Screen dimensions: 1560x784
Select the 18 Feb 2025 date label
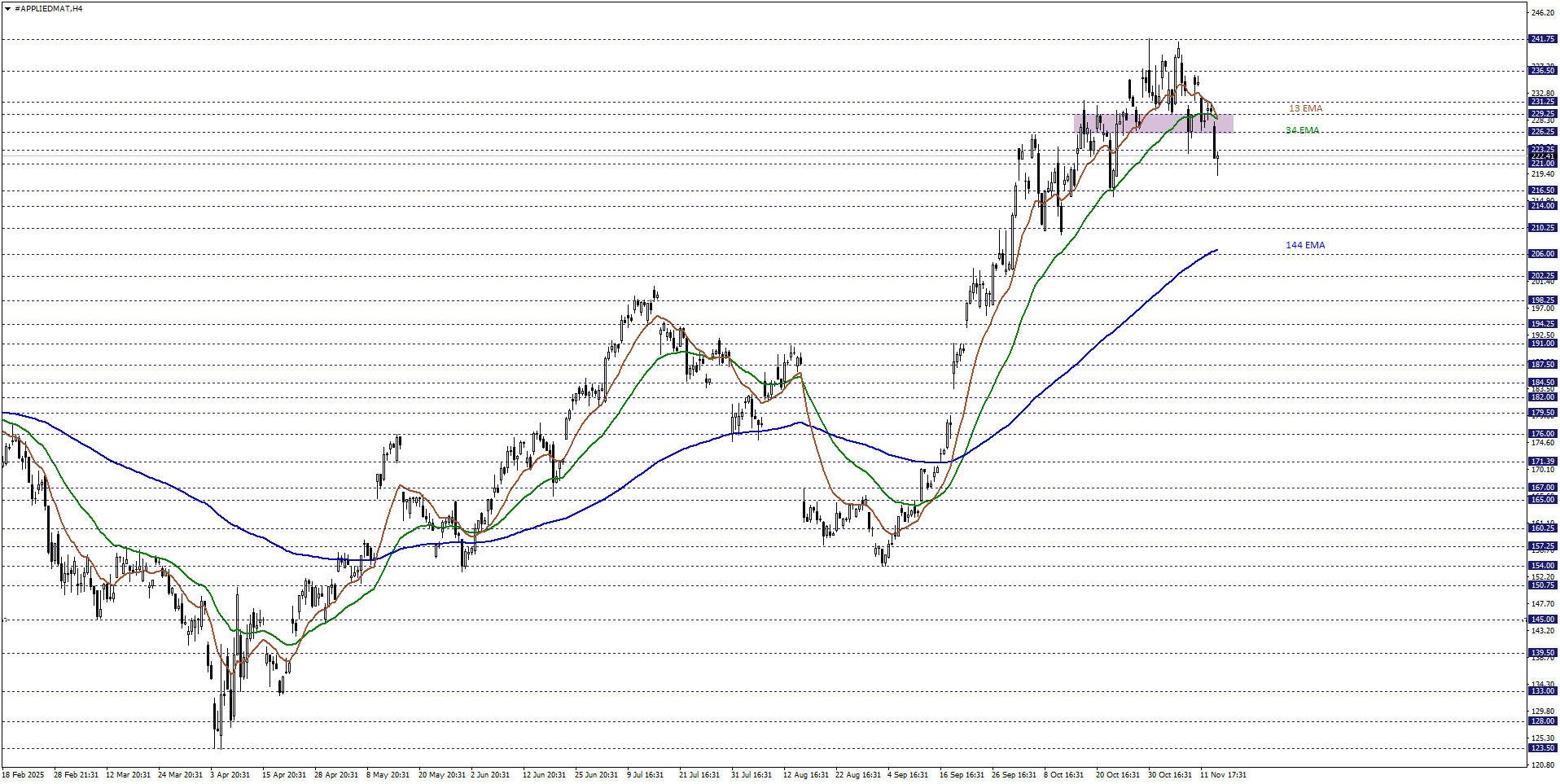[23, 775]
